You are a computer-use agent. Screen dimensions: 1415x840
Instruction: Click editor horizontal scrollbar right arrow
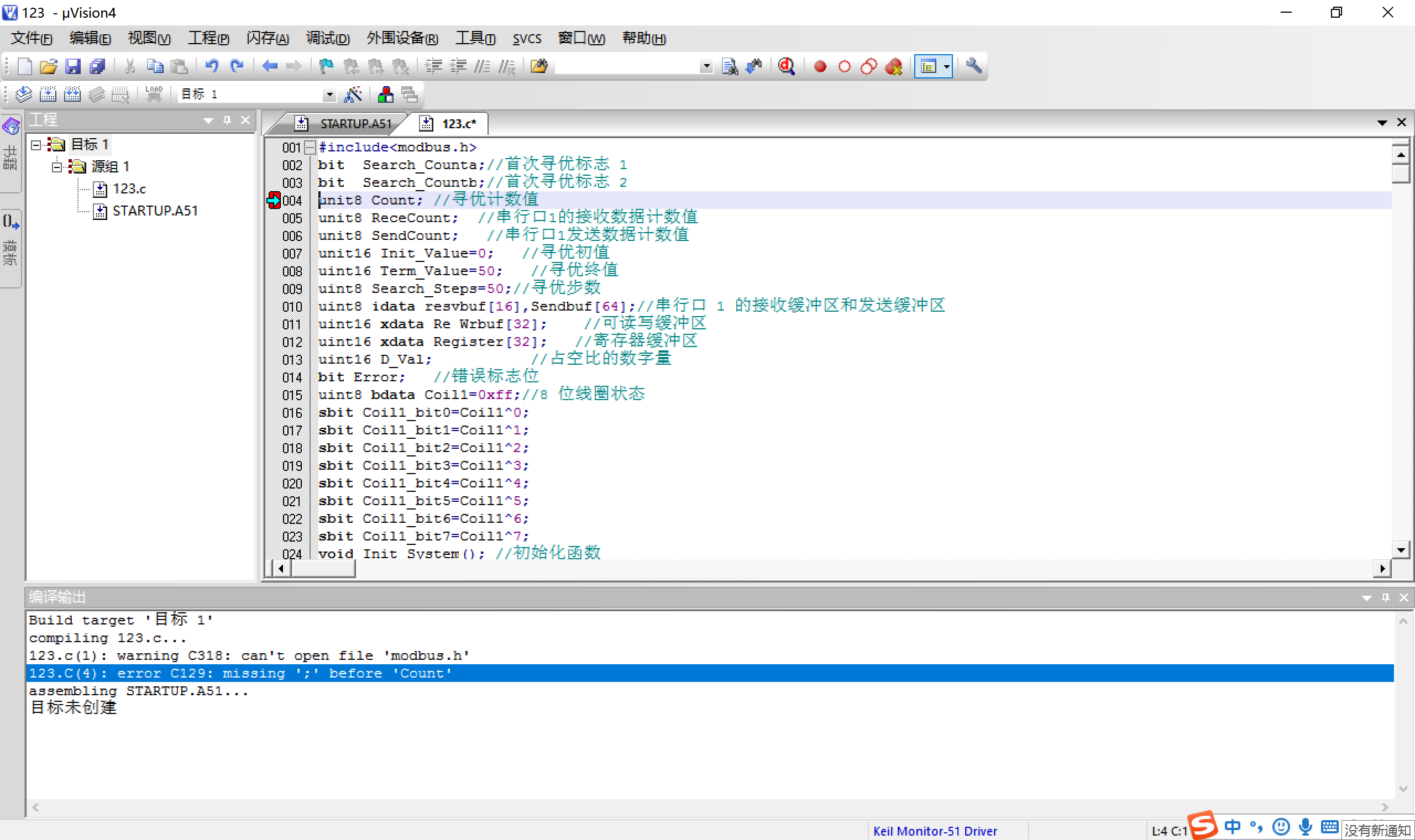tap(1382, 568)
